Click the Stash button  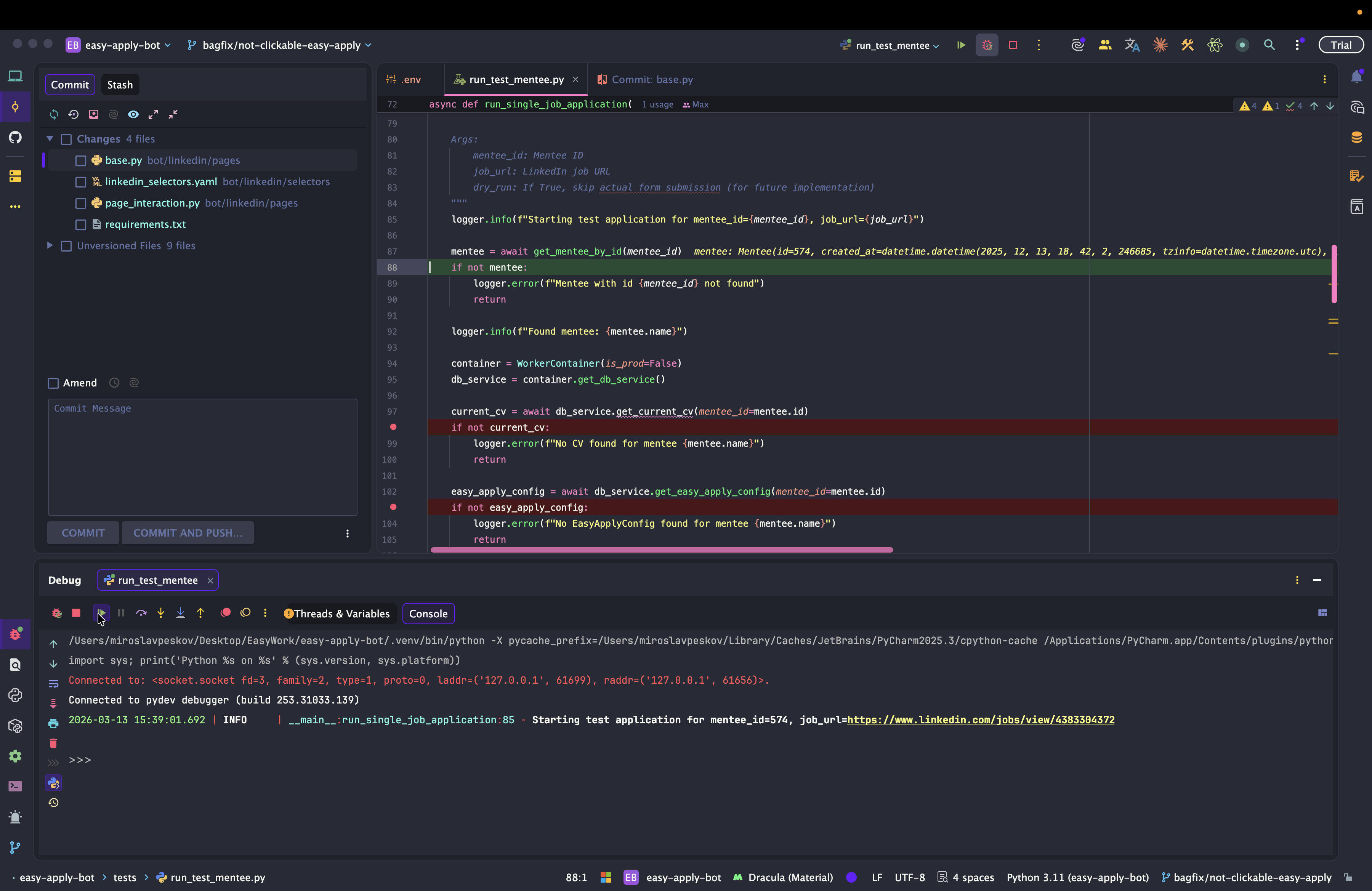(120, 85)
